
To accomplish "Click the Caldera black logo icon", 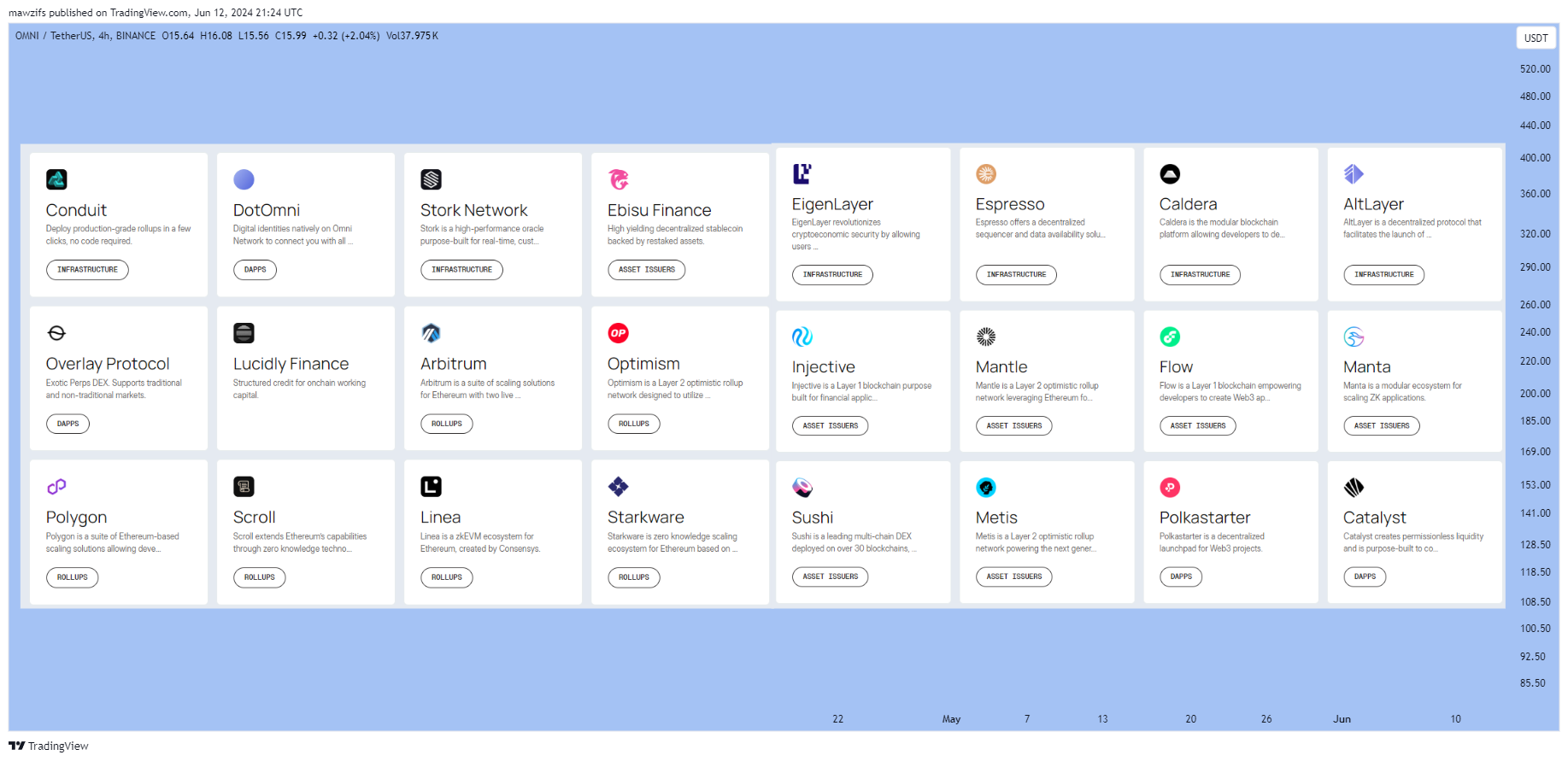I will click(x=1170, y=173).
